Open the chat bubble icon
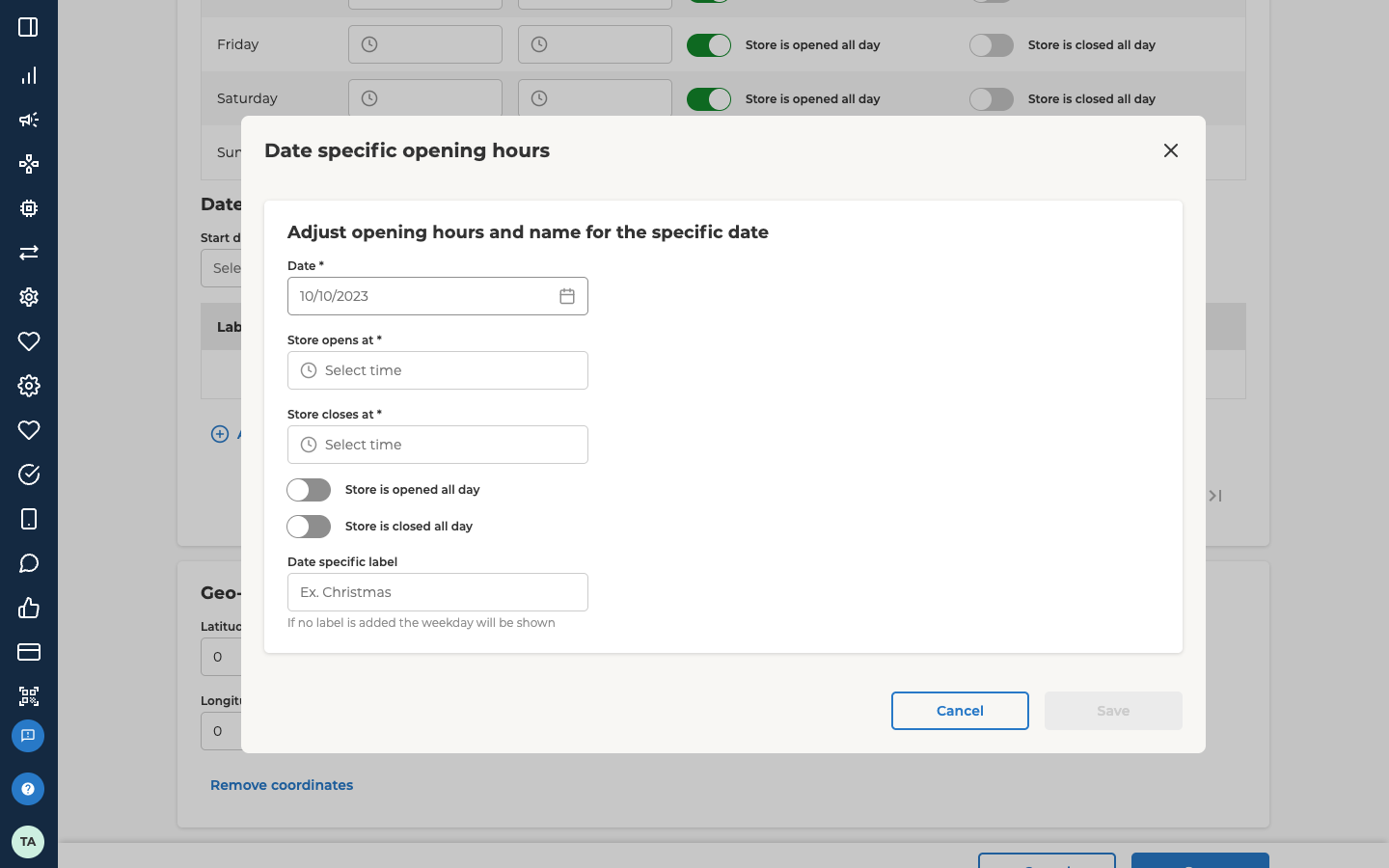Viewport: 1389px width, 868px height. (x=28, y=563)
